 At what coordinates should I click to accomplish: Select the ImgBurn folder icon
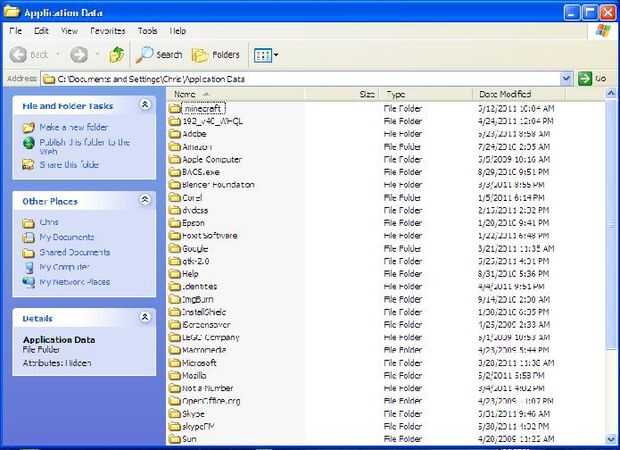pyautogui.click(x=175, y=299)
